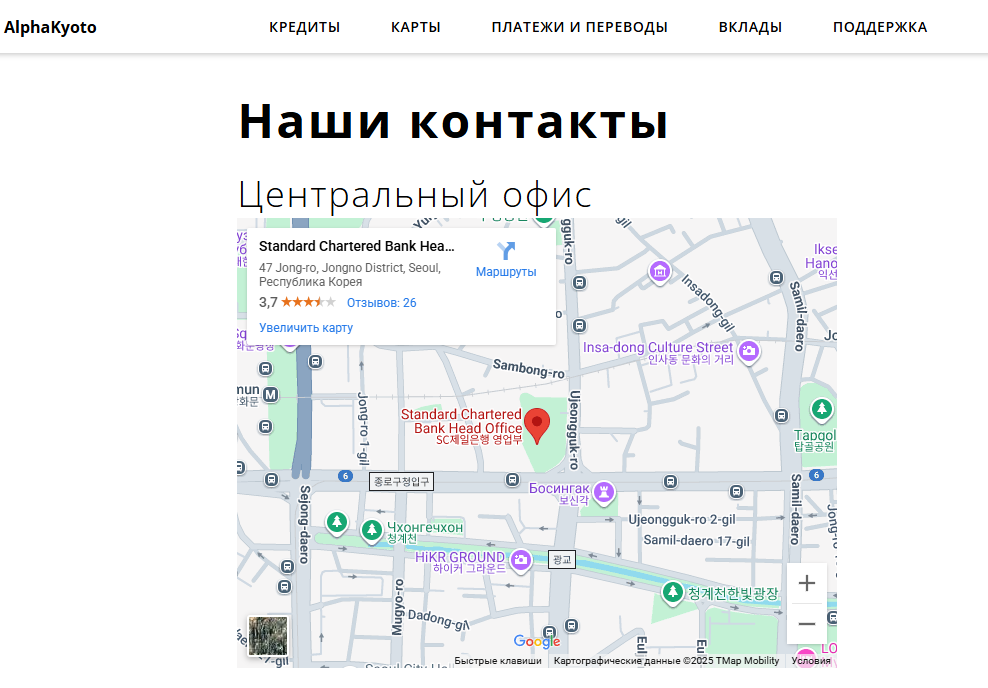Zoom out the map with minus button
The width and height of the screenshot is (988, 688).
[807, 624]
